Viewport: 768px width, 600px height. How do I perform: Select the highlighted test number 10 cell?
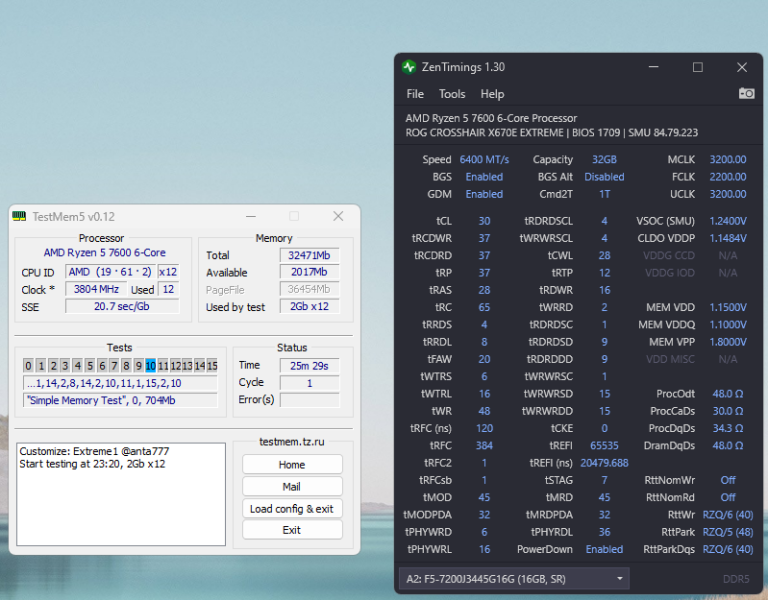tap(150, 366)
